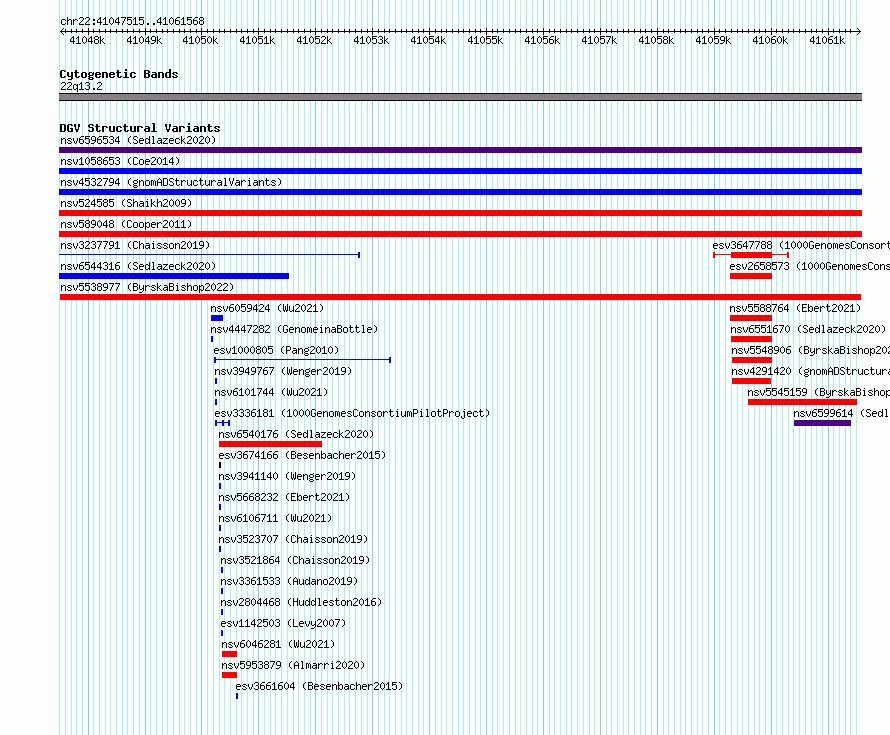Click the nsv6101744 (Wu2021) label
This screenshot has width=890, height=735.
271,392
